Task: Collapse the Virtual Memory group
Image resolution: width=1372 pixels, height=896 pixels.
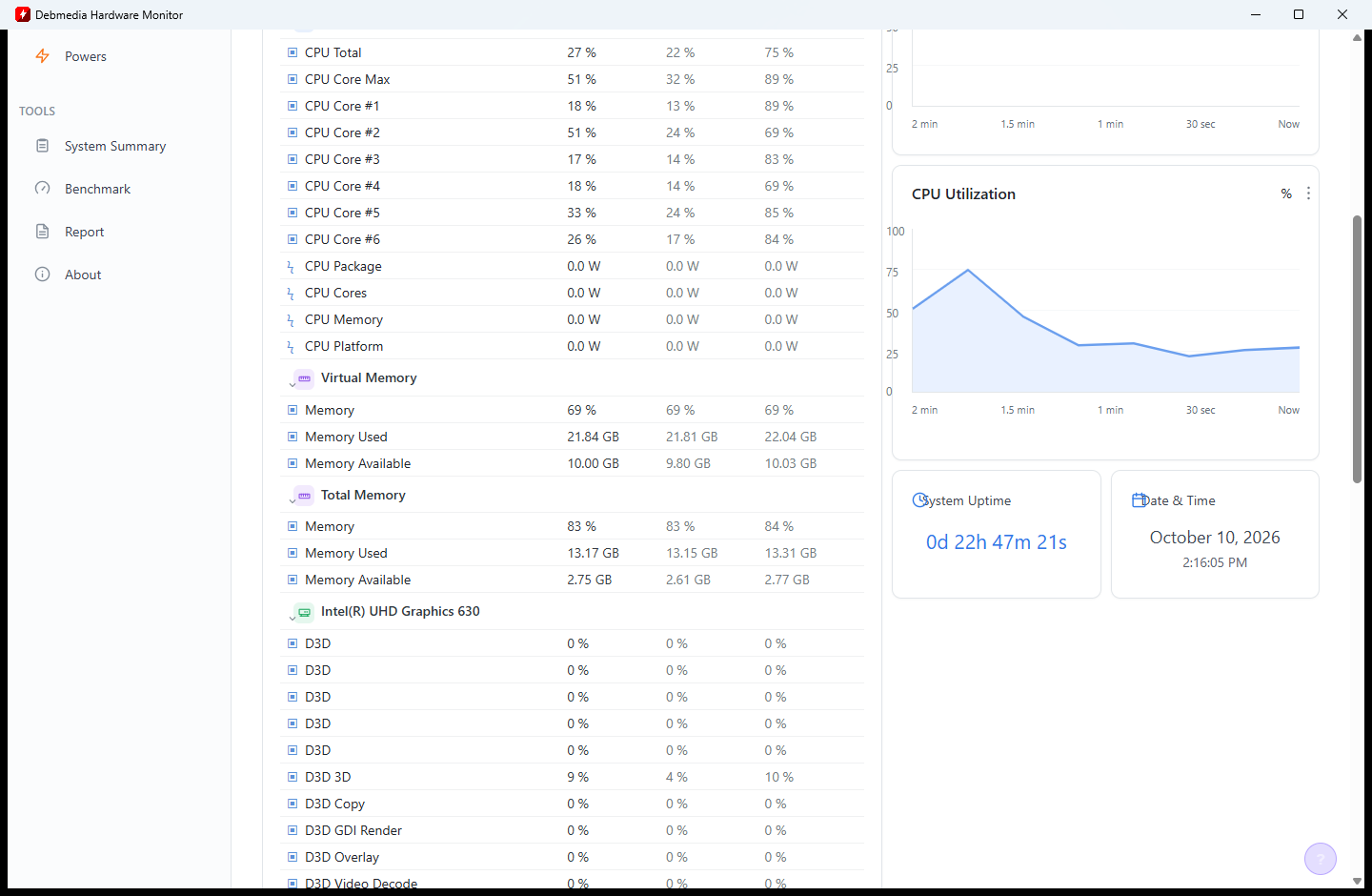Action: (x=292, y=384)
